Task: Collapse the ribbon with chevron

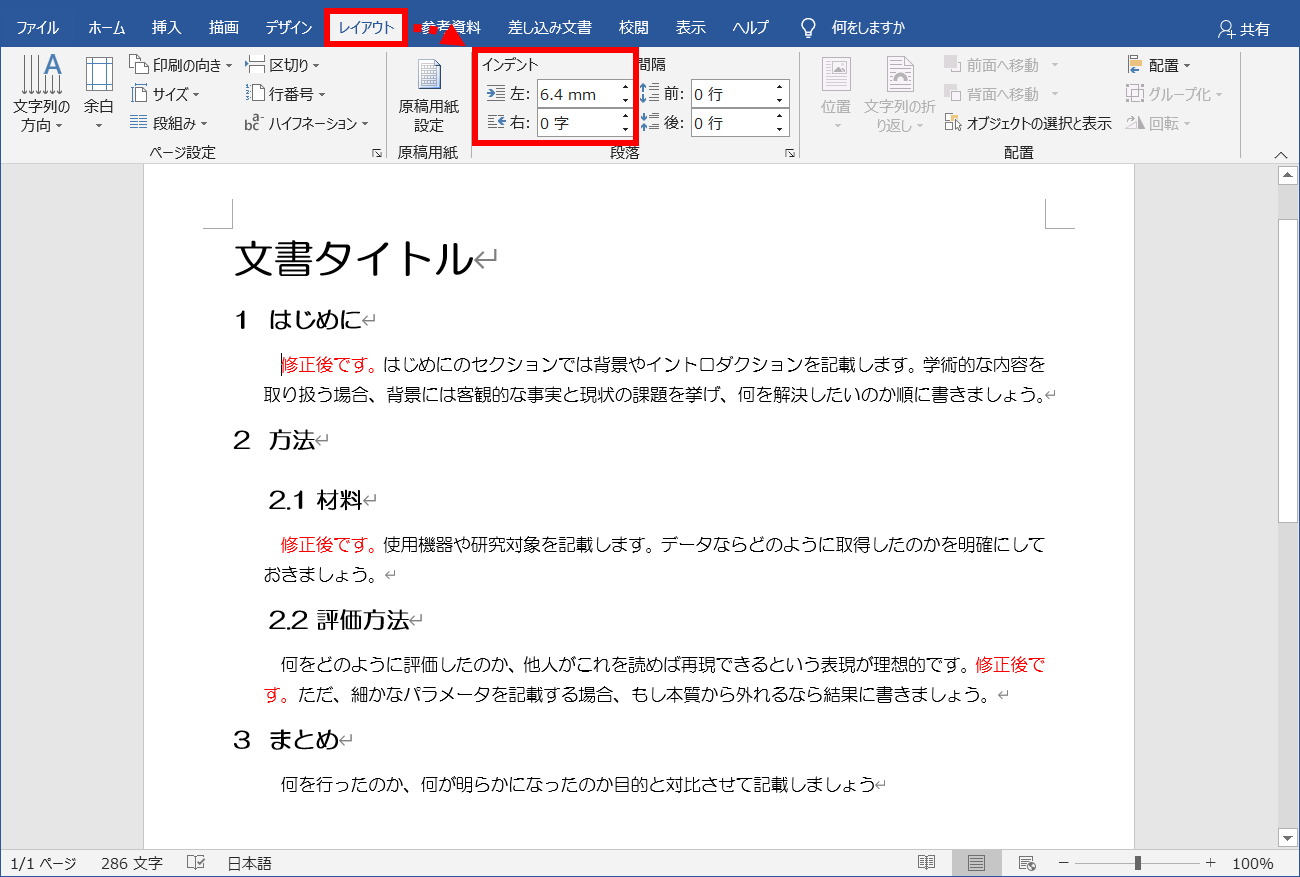Action: coord(1281,154)
